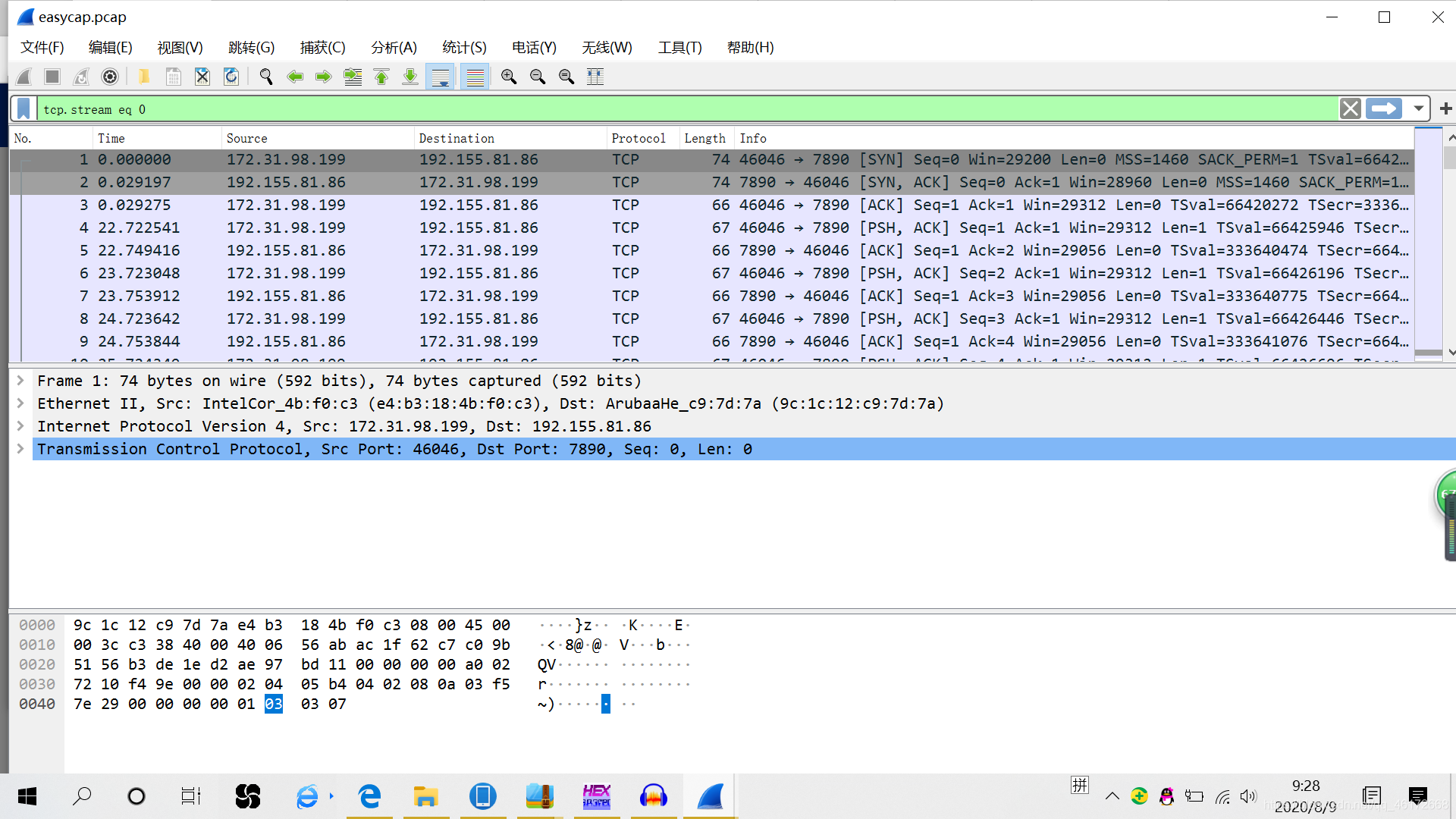Click the find packet magnifier icon
The width and height of the screenshot is (1456, 819).
coord(266,77)
